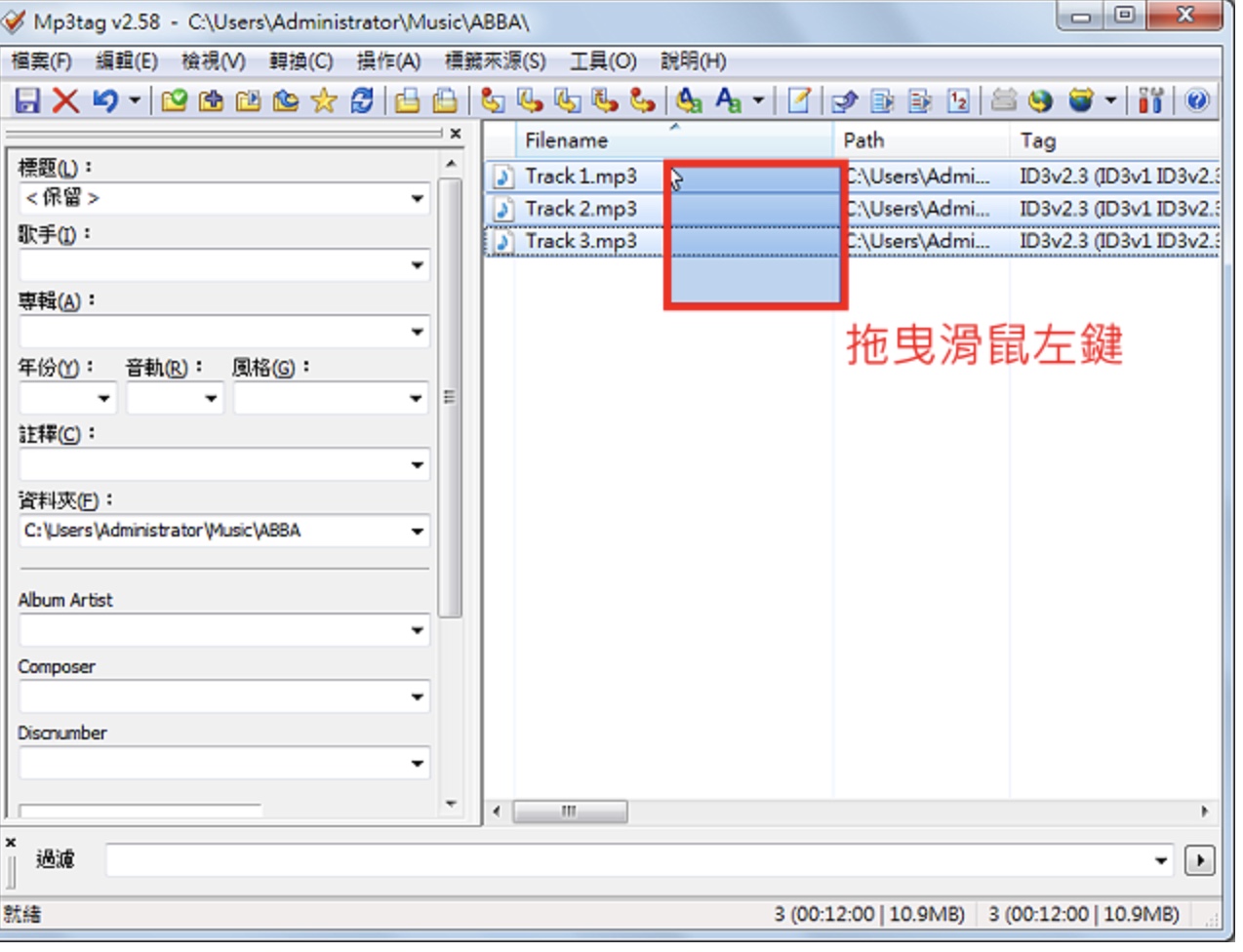Expand the 風格 field dropdown
The height and width of the screenshot is (952, 1243).
[x=418, y=398]
